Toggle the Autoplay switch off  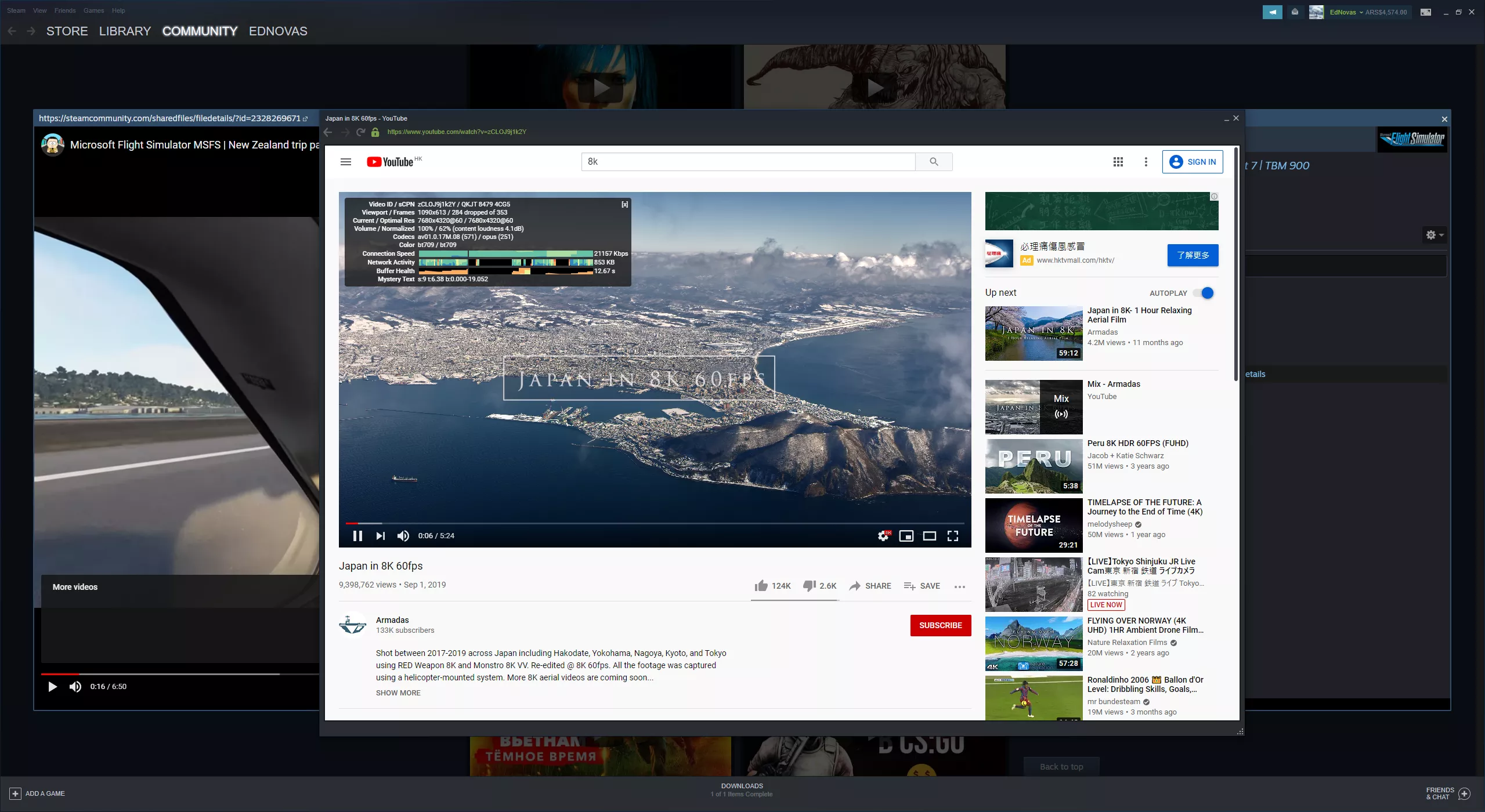[x=1206, y=293]
